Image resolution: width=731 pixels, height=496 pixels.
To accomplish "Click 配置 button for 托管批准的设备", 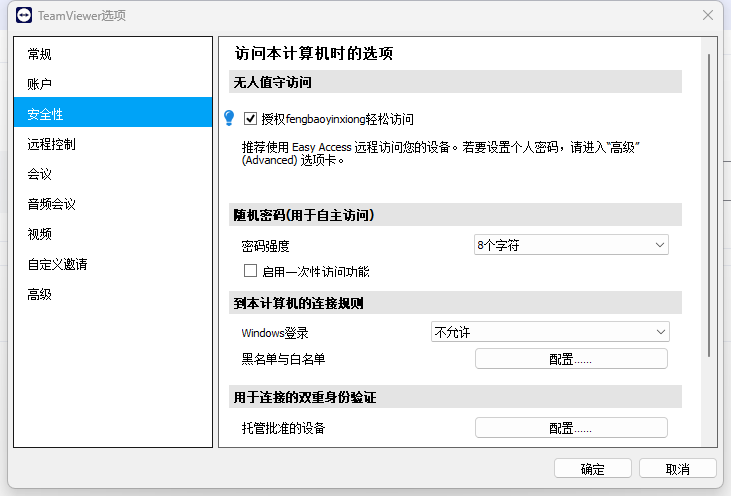I will coord(571,427).
